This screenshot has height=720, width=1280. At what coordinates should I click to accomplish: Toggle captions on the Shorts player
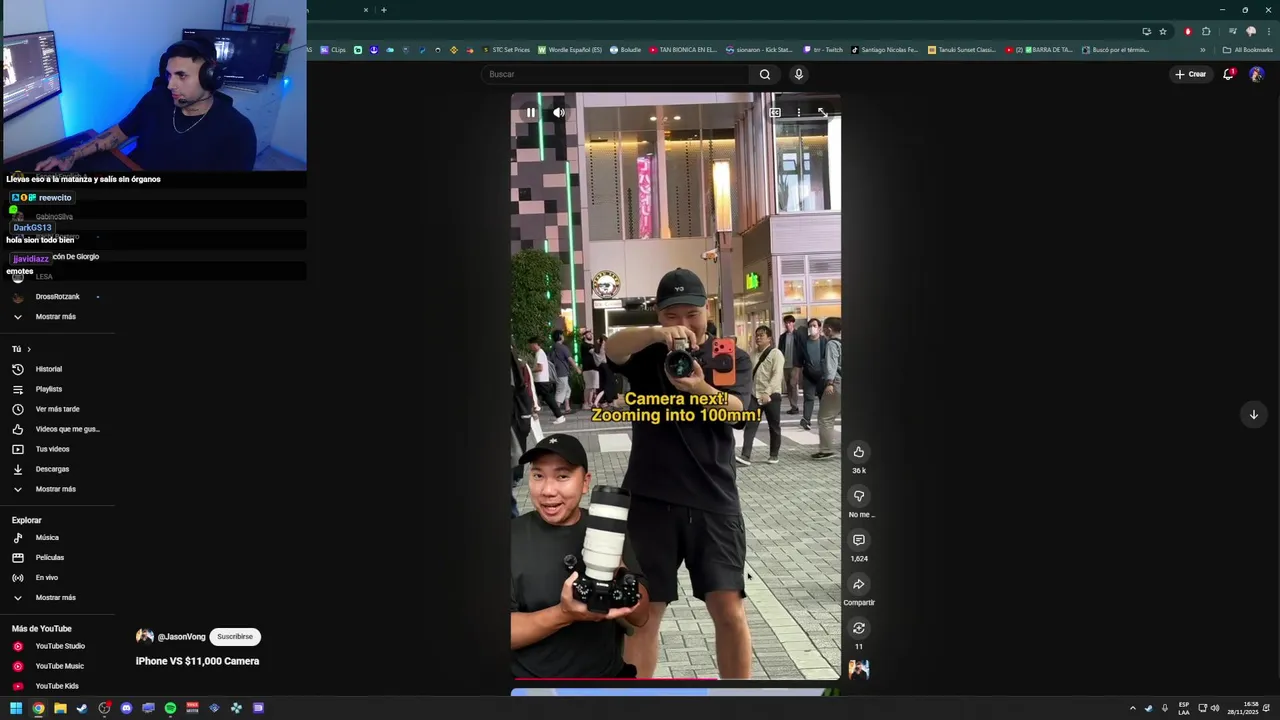[x=775, y=112]
